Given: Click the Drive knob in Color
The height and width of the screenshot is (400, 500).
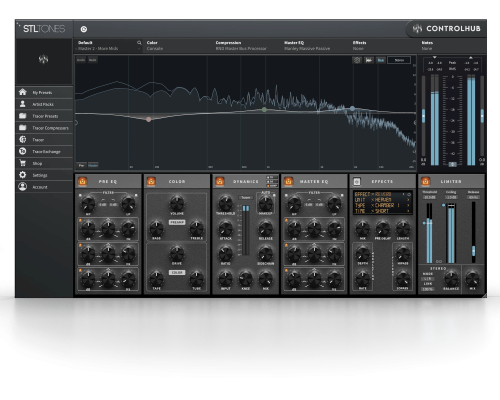Looking at the screenshot, I should (x=177, y=254).
